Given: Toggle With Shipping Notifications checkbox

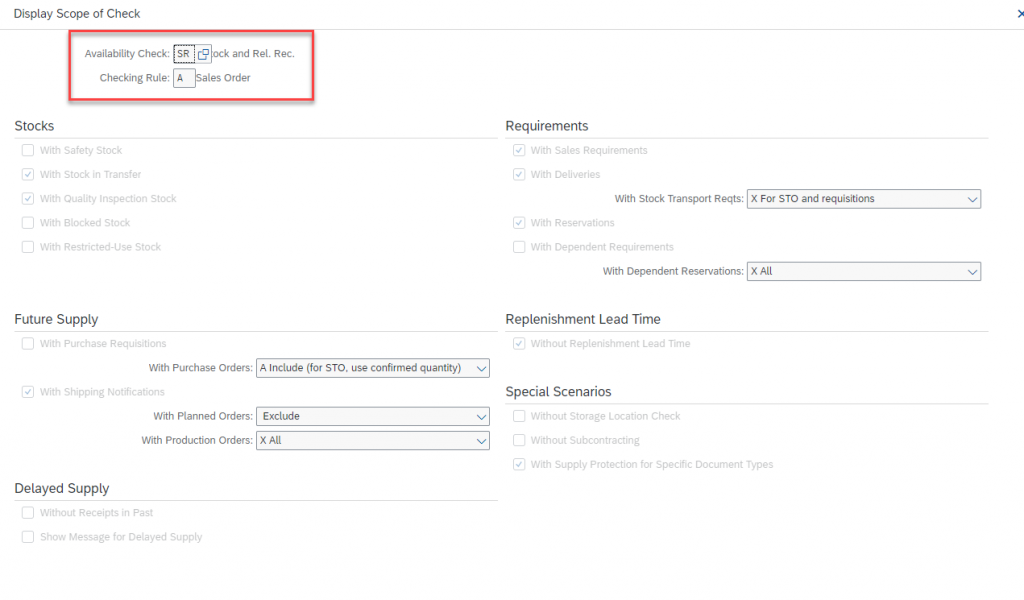Looking at the screenshot, I should 27,392.
